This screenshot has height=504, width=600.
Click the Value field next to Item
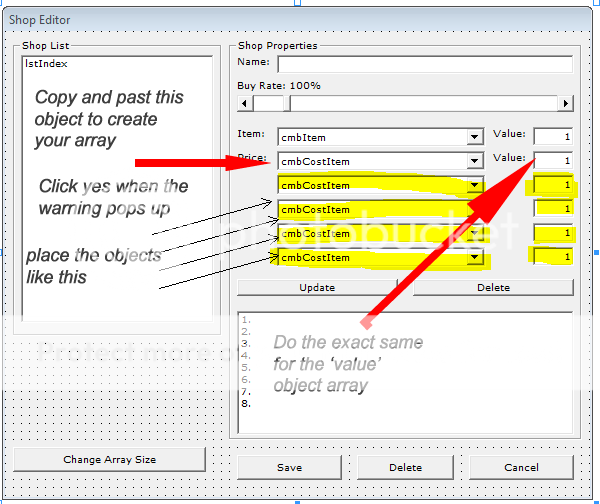[553, 136]
